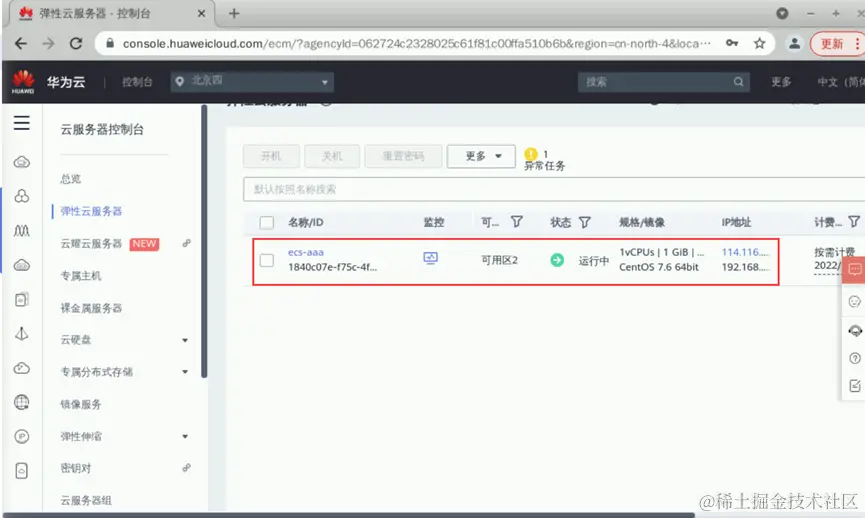Click the smiley face feedback icon

855,302
